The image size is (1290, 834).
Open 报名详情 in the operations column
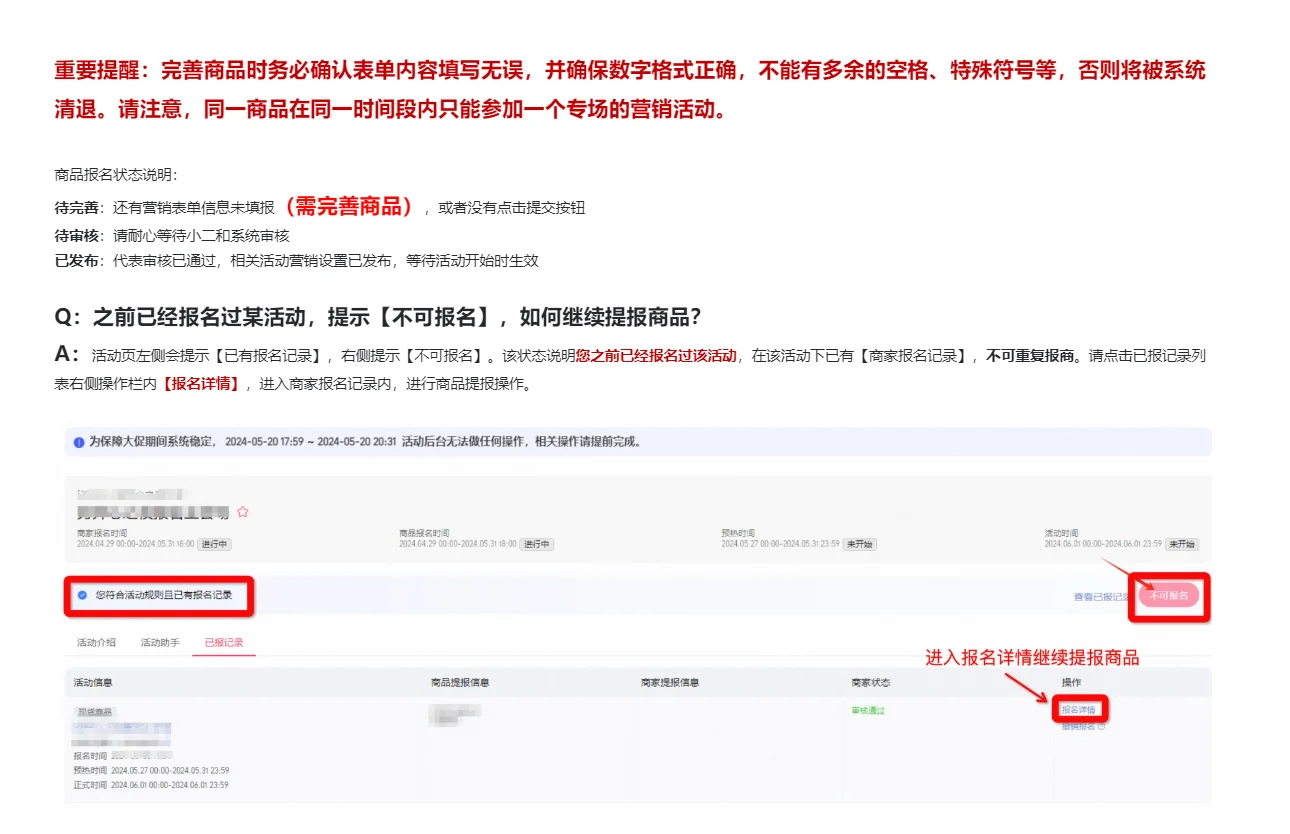coord(1079,708)
